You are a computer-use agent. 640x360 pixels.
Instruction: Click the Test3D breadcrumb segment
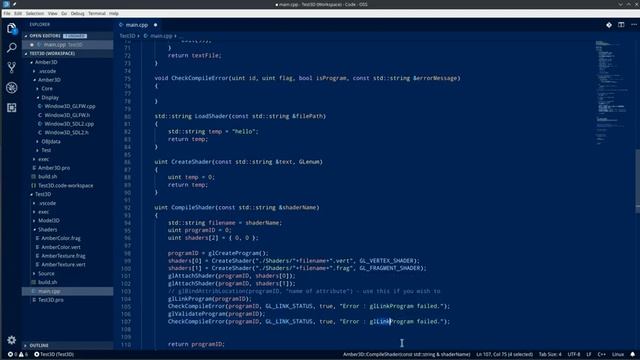pos(127,36)
